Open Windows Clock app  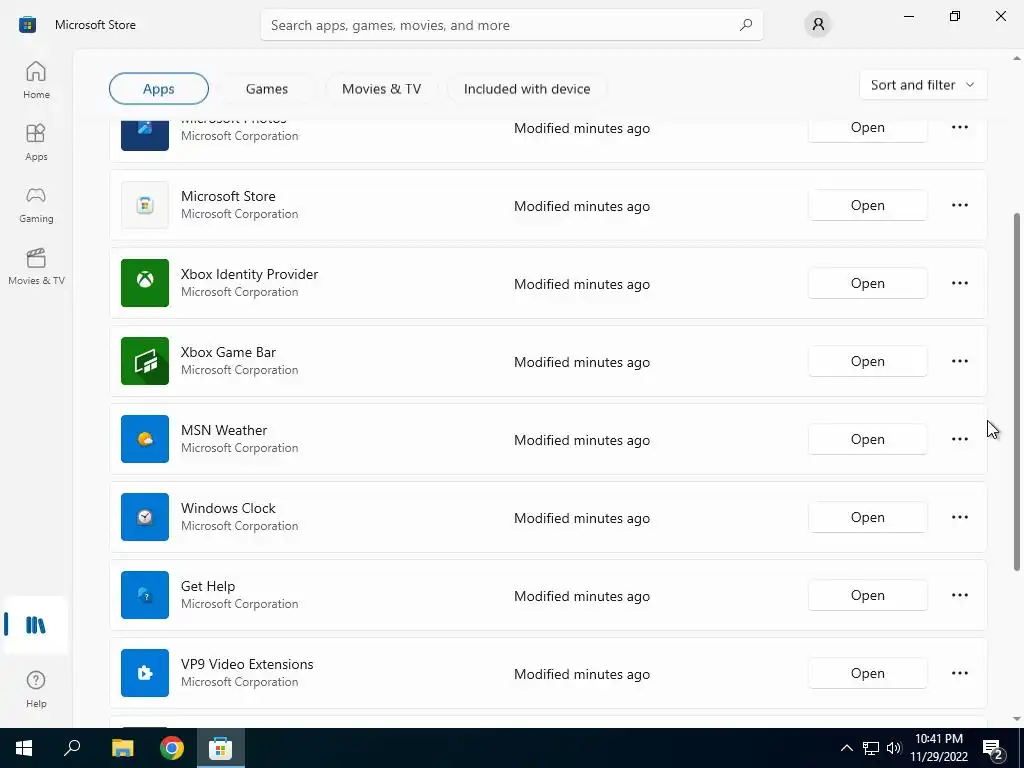(867, 517)
